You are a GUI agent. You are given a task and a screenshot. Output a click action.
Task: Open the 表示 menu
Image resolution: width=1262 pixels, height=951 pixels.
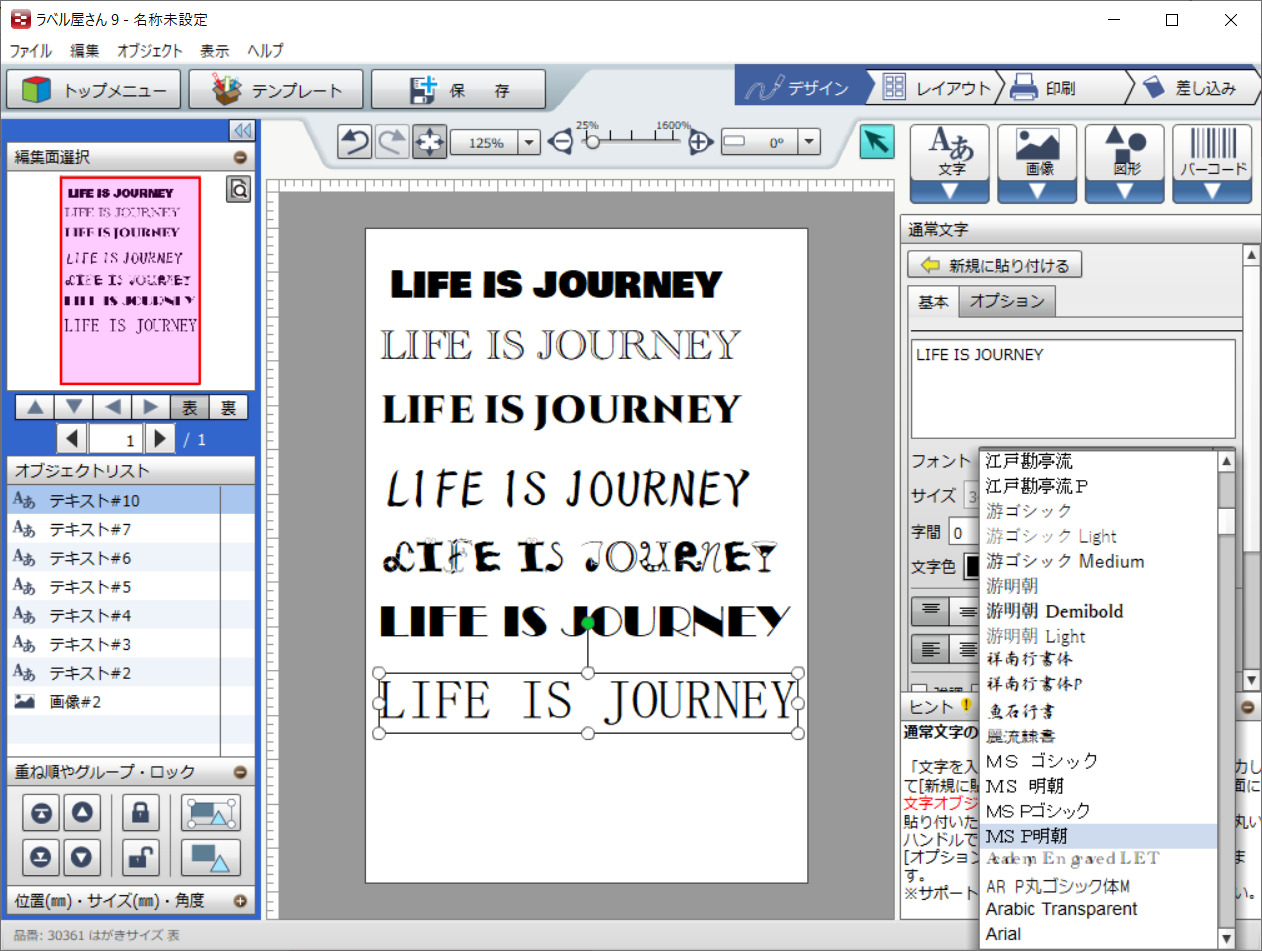click(x=214, y=51)
